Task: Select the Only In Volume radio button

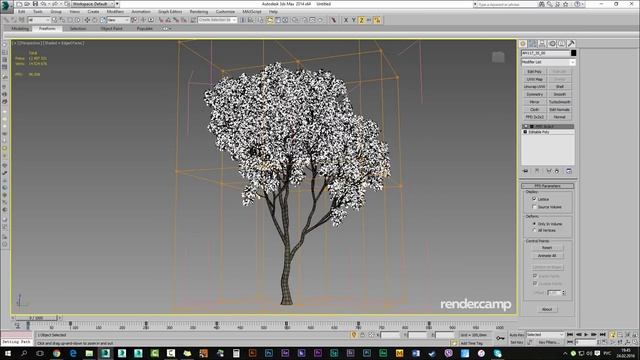Action: tap(534, 224)
